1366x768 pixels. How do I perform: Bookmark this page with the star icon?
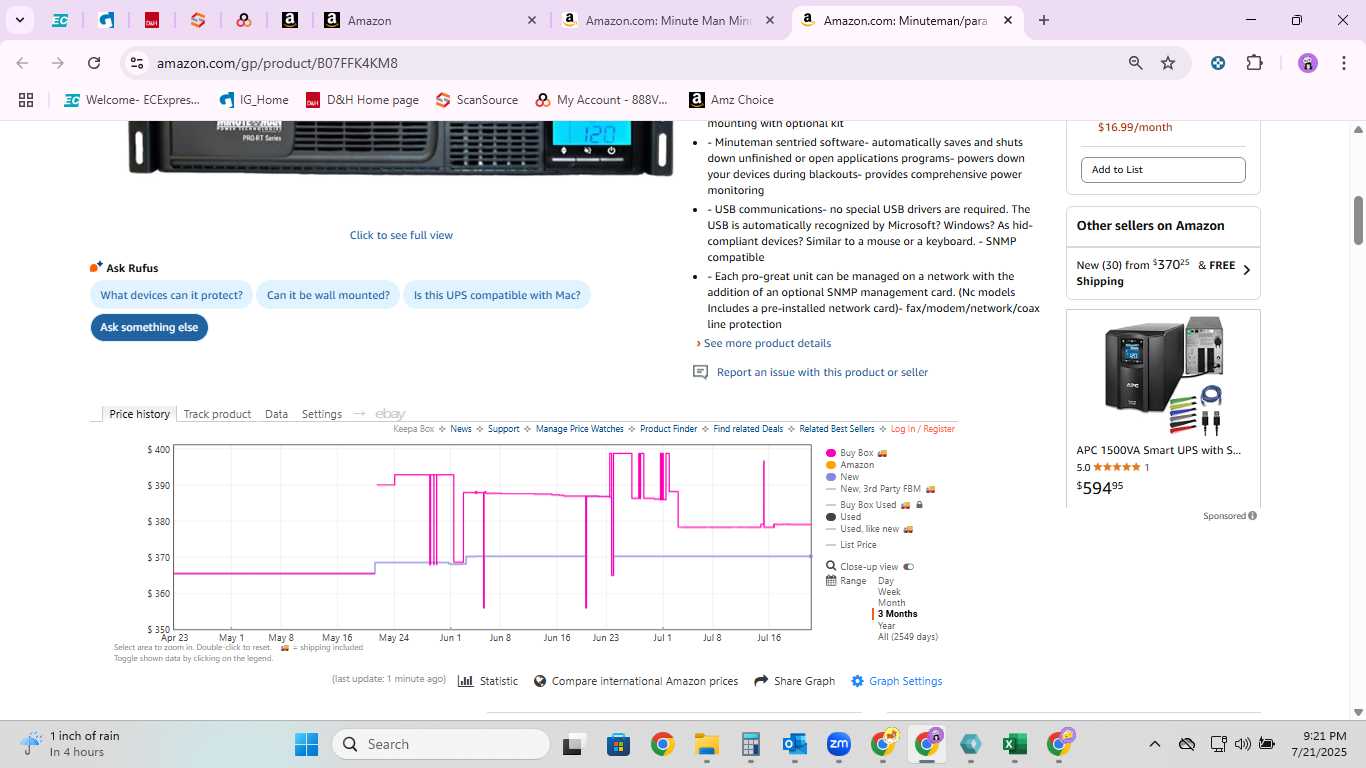tap(1168, 63)
